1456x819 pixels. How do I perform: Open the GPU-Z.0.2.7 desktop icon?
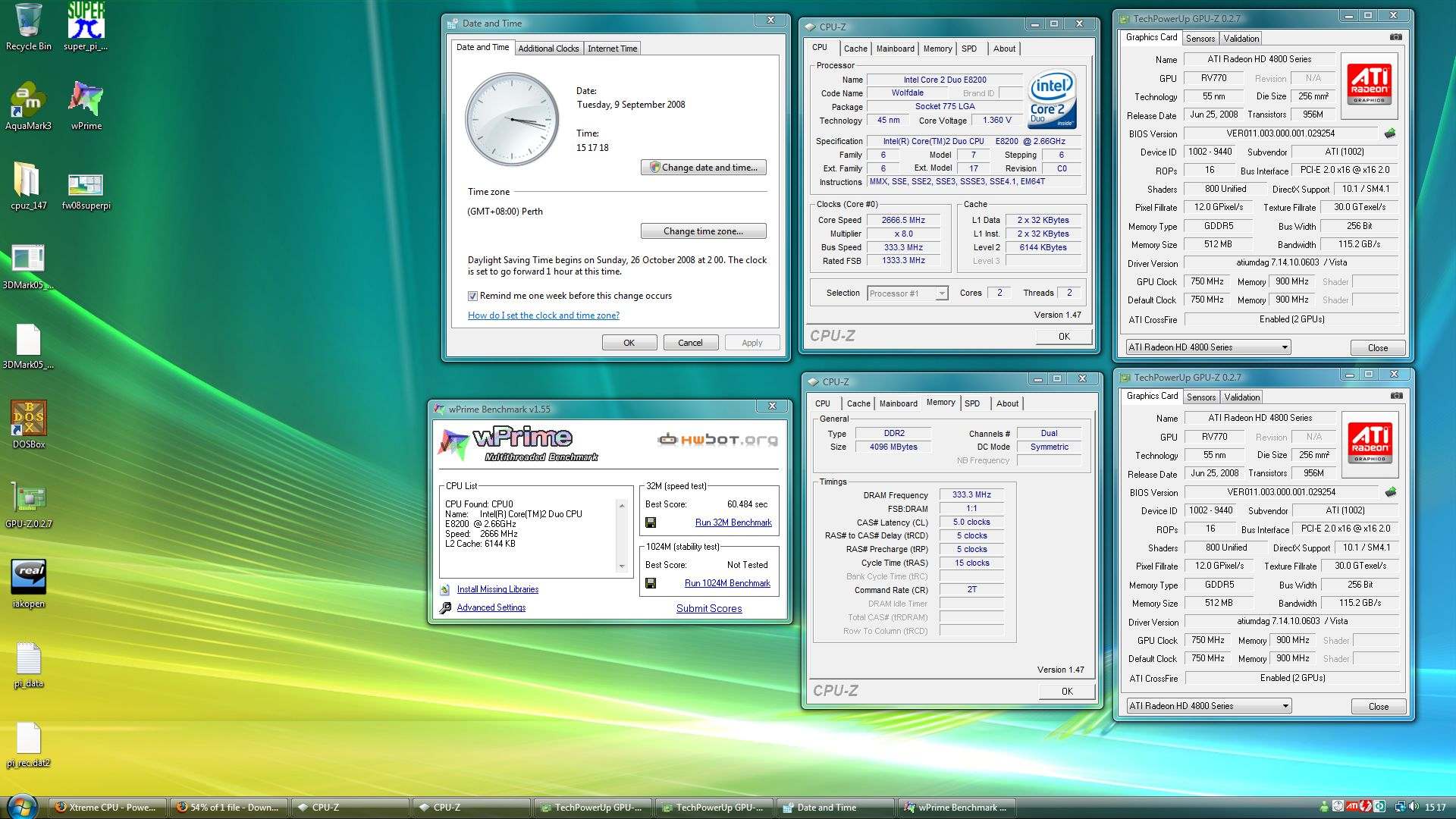29,505
